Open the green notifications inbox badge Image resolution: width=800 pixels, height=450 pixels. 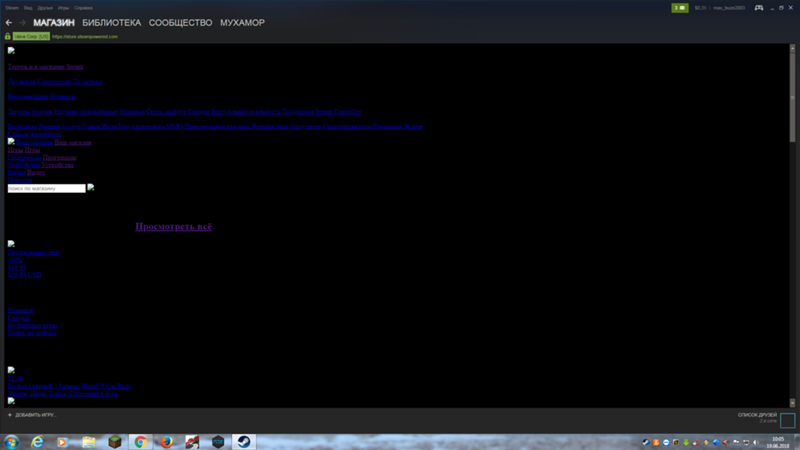(x=680, y=8)
